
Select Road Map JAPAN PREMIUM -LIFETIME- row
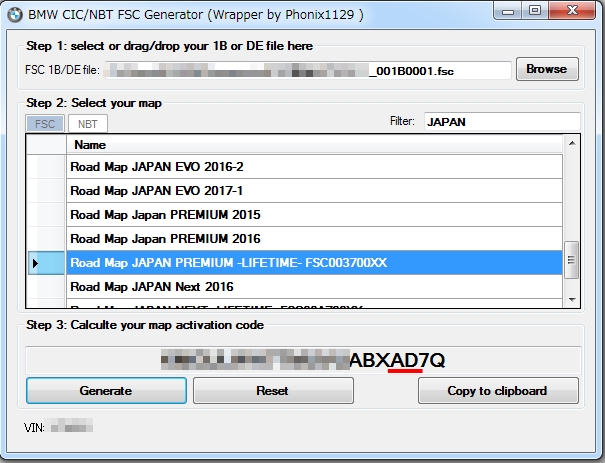click(x=314, y=263)
